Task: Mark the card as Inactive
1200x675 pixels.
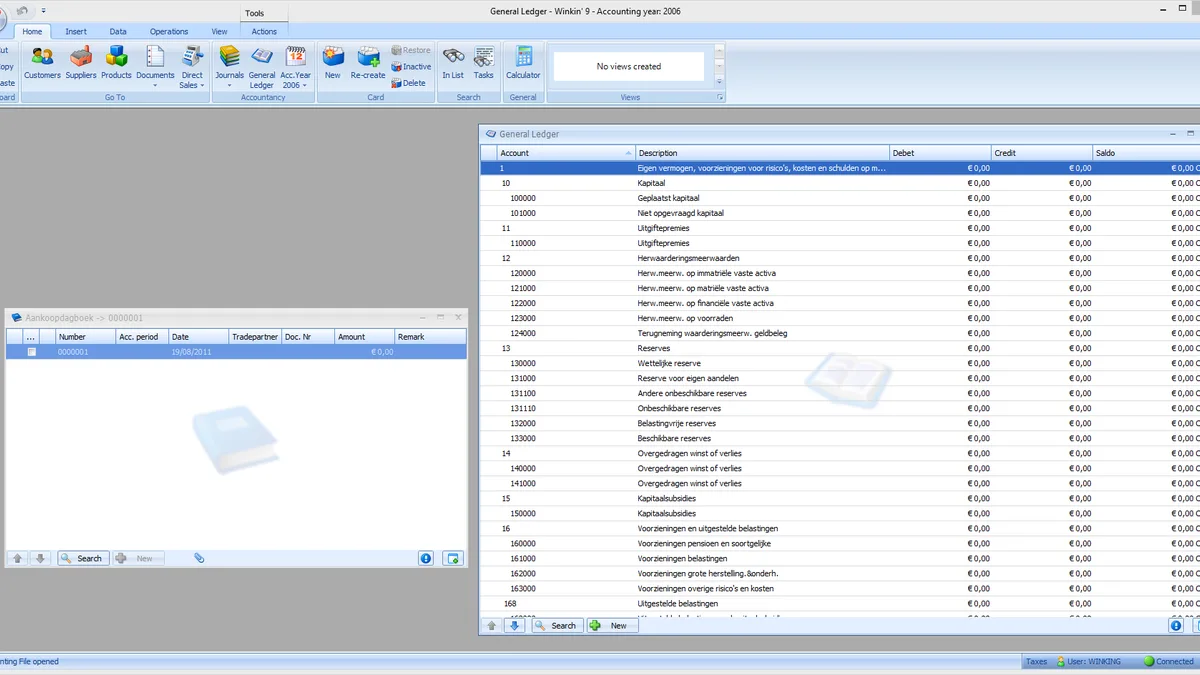Action: click(411, 67)
